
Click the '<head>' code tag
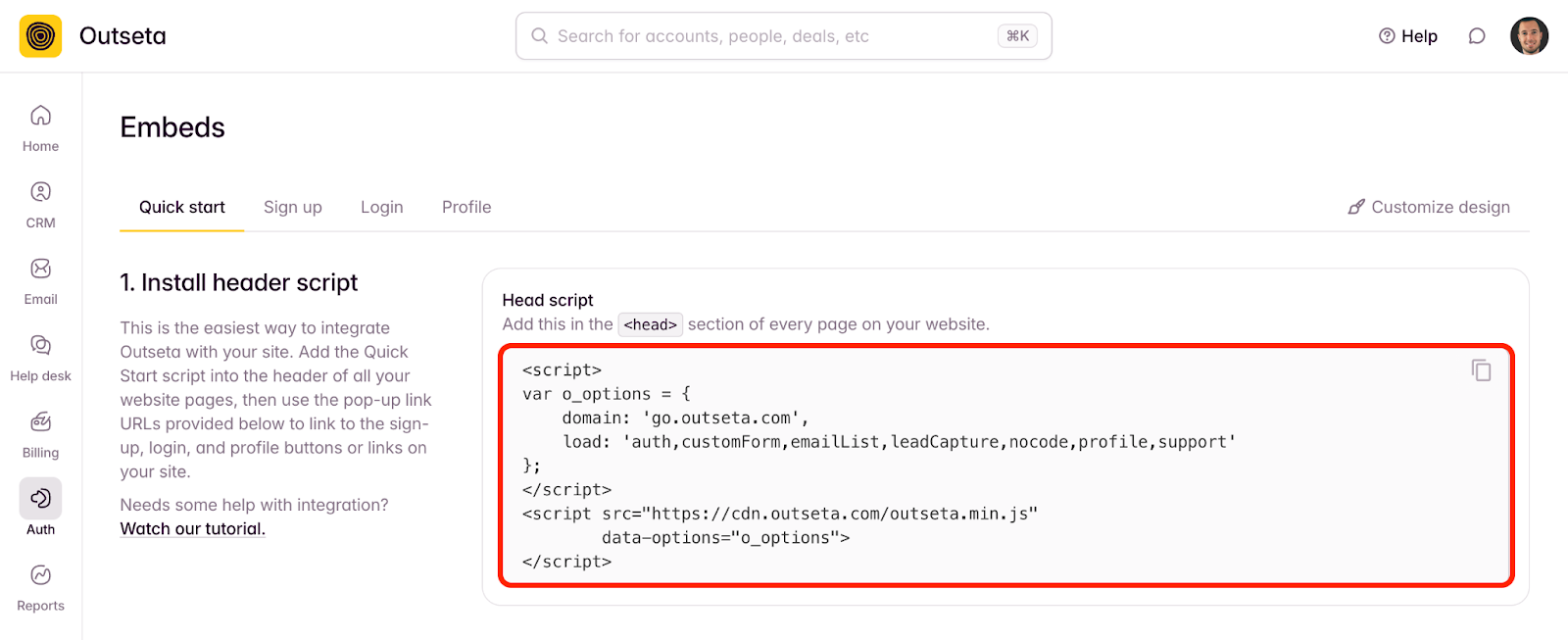pos(651,324)
